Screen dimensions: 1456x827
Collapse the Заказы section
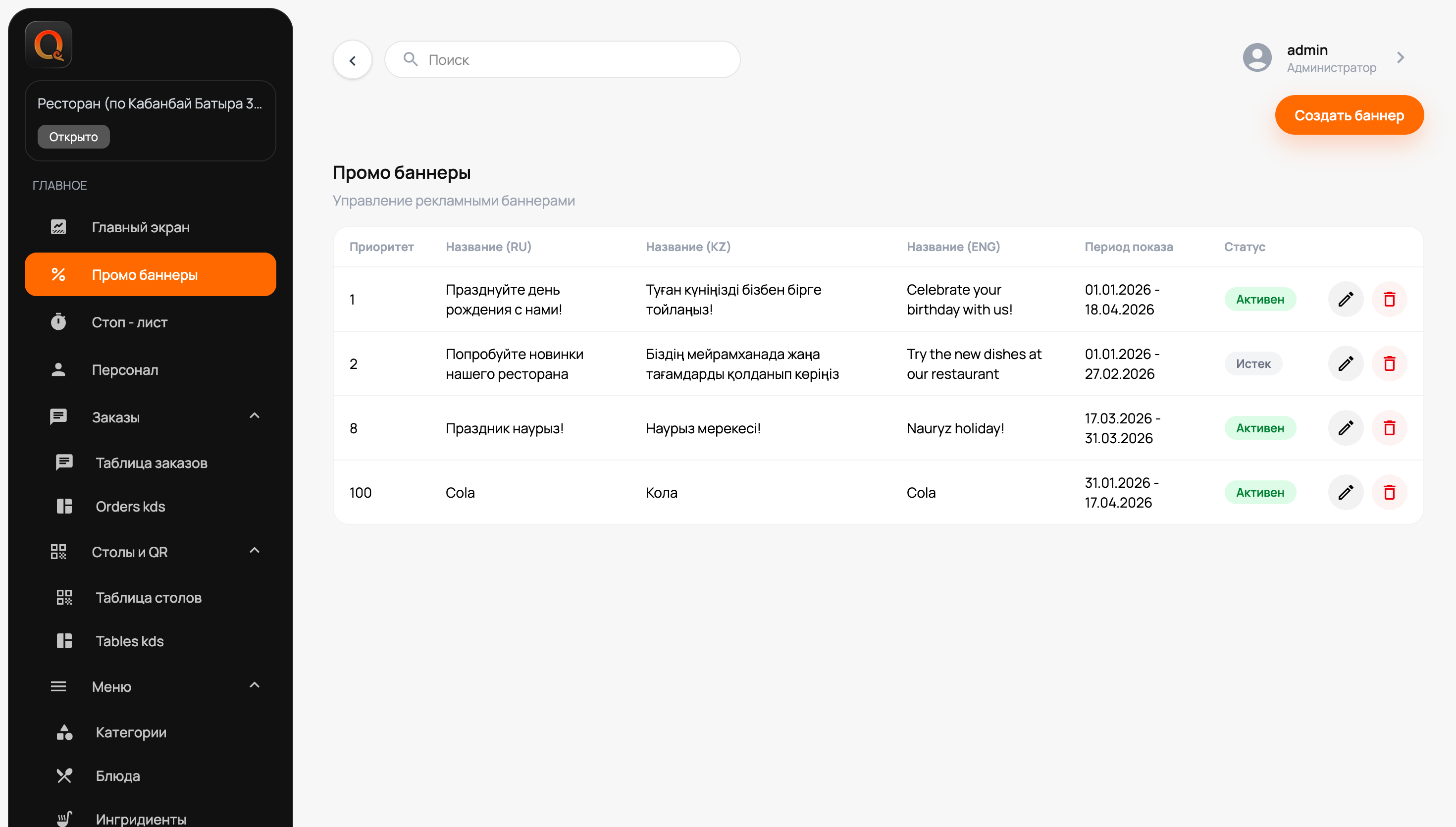255,415
